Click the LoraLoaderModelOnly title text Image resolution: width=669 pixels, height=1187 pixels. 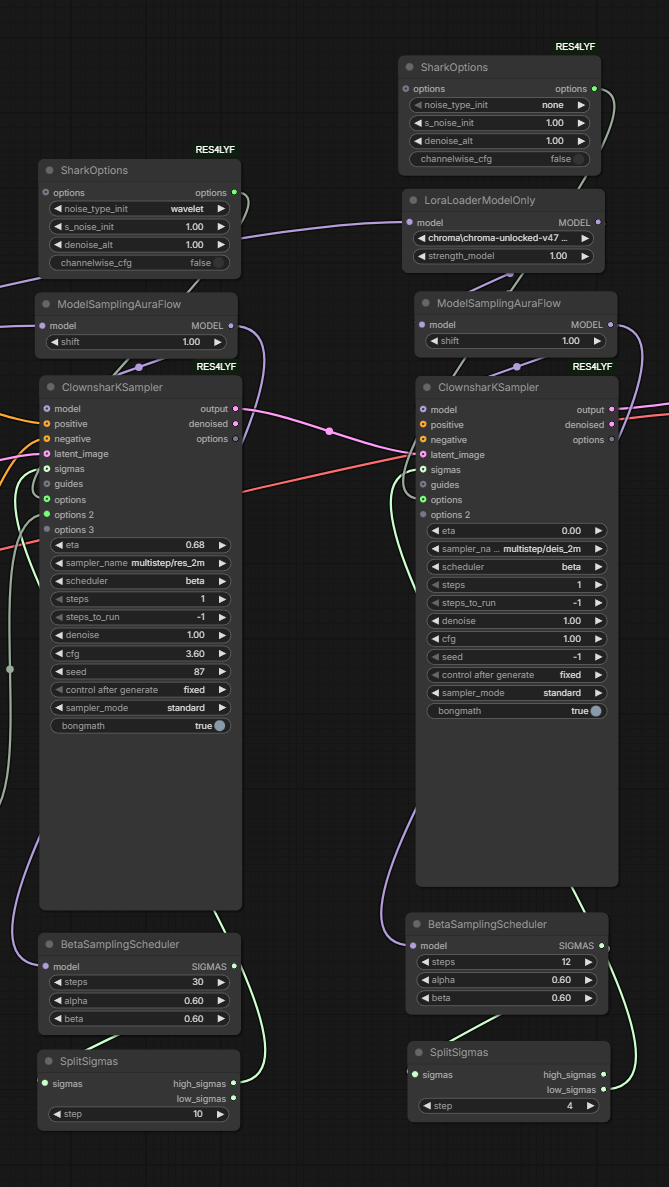coord(481,201)
